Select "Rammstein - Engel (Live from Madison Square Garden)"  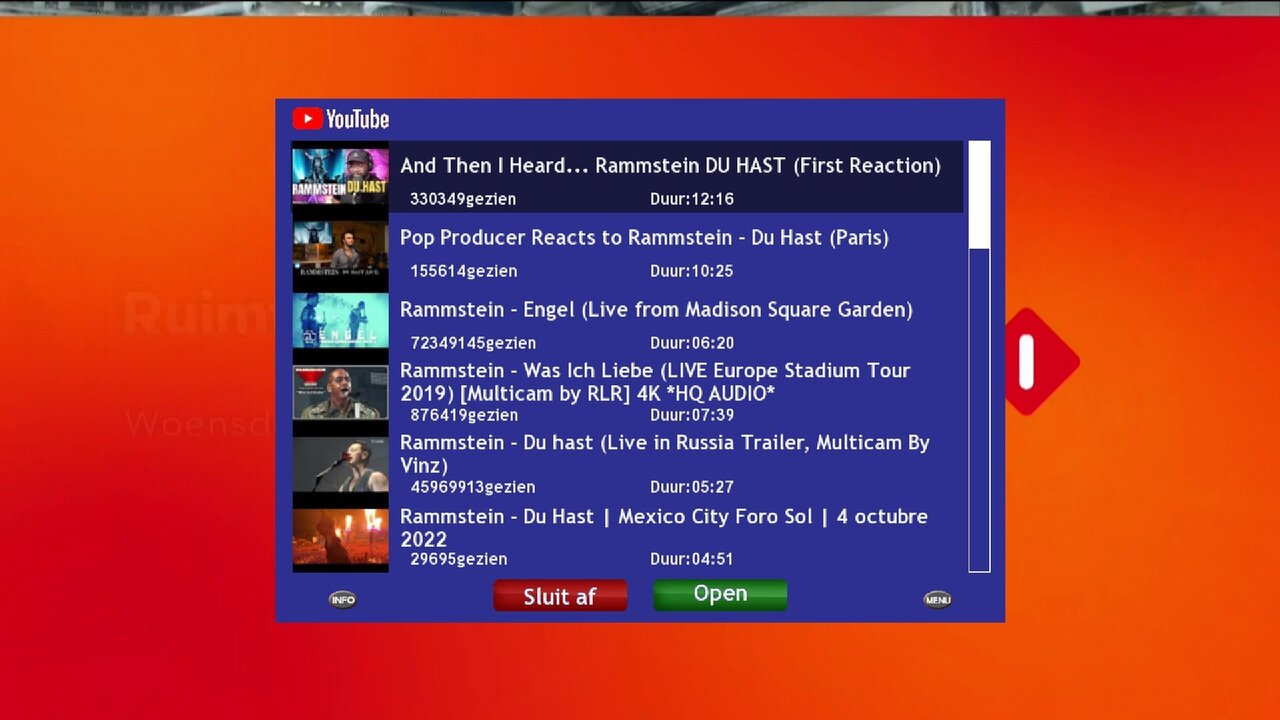pyautogui.click(x=656, y=310)
